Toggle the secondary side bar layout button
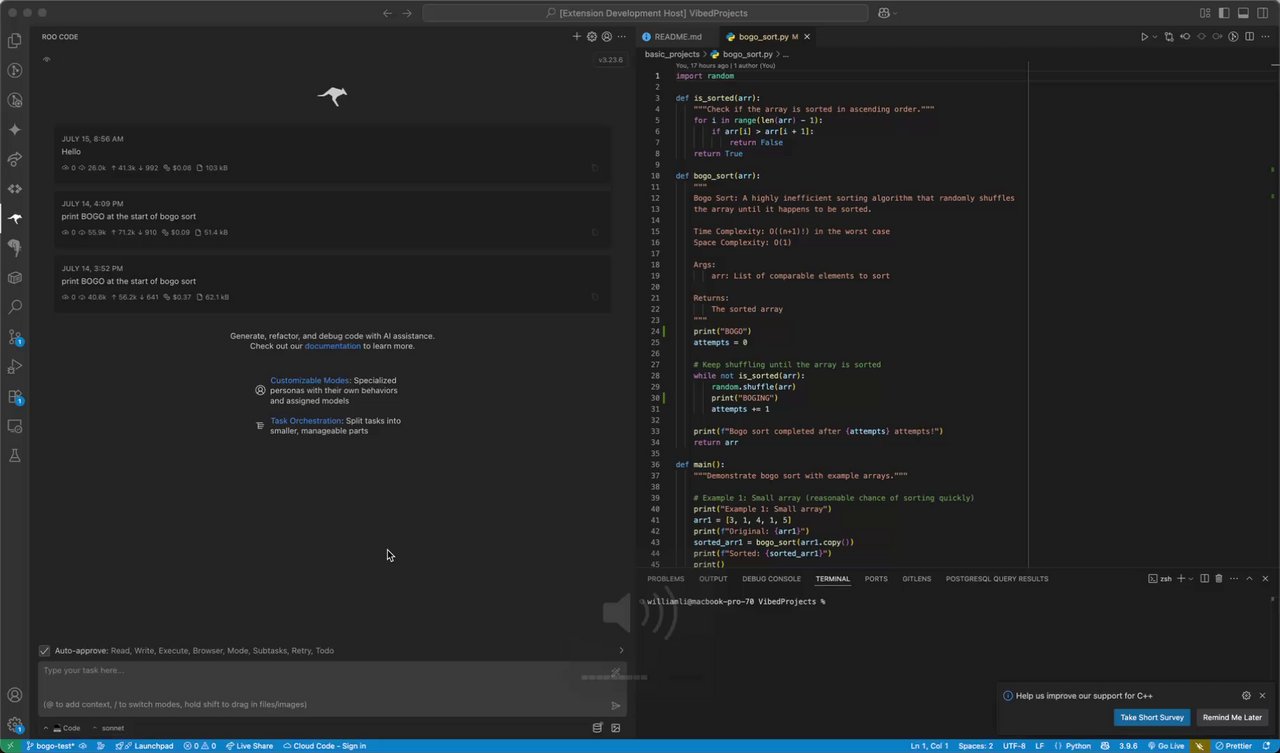Screen dimensions: 1280x753 (1263, 13)
